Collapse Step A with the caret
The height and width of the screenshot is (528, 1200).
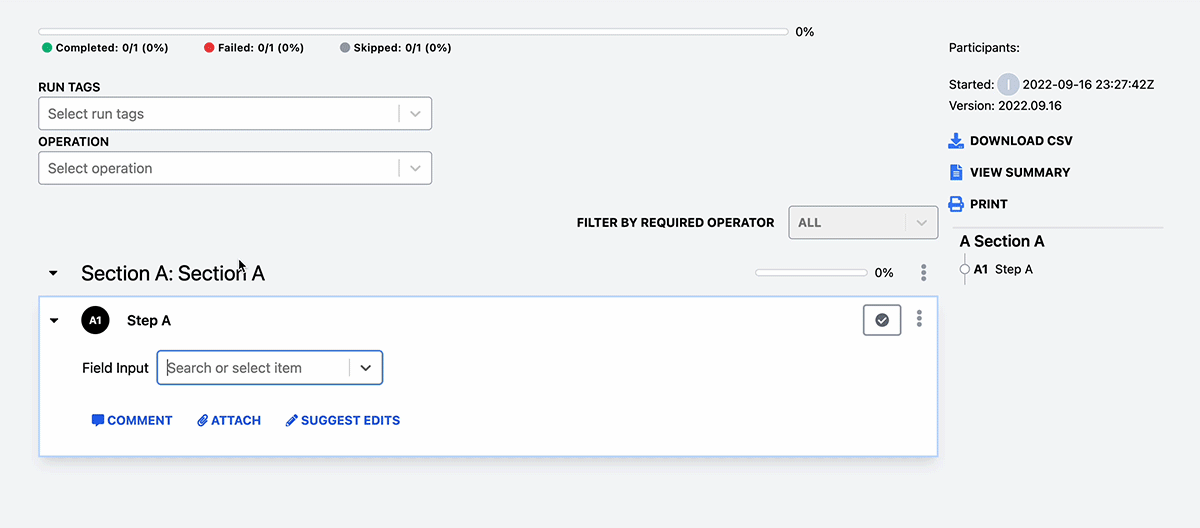click(54, 321)
